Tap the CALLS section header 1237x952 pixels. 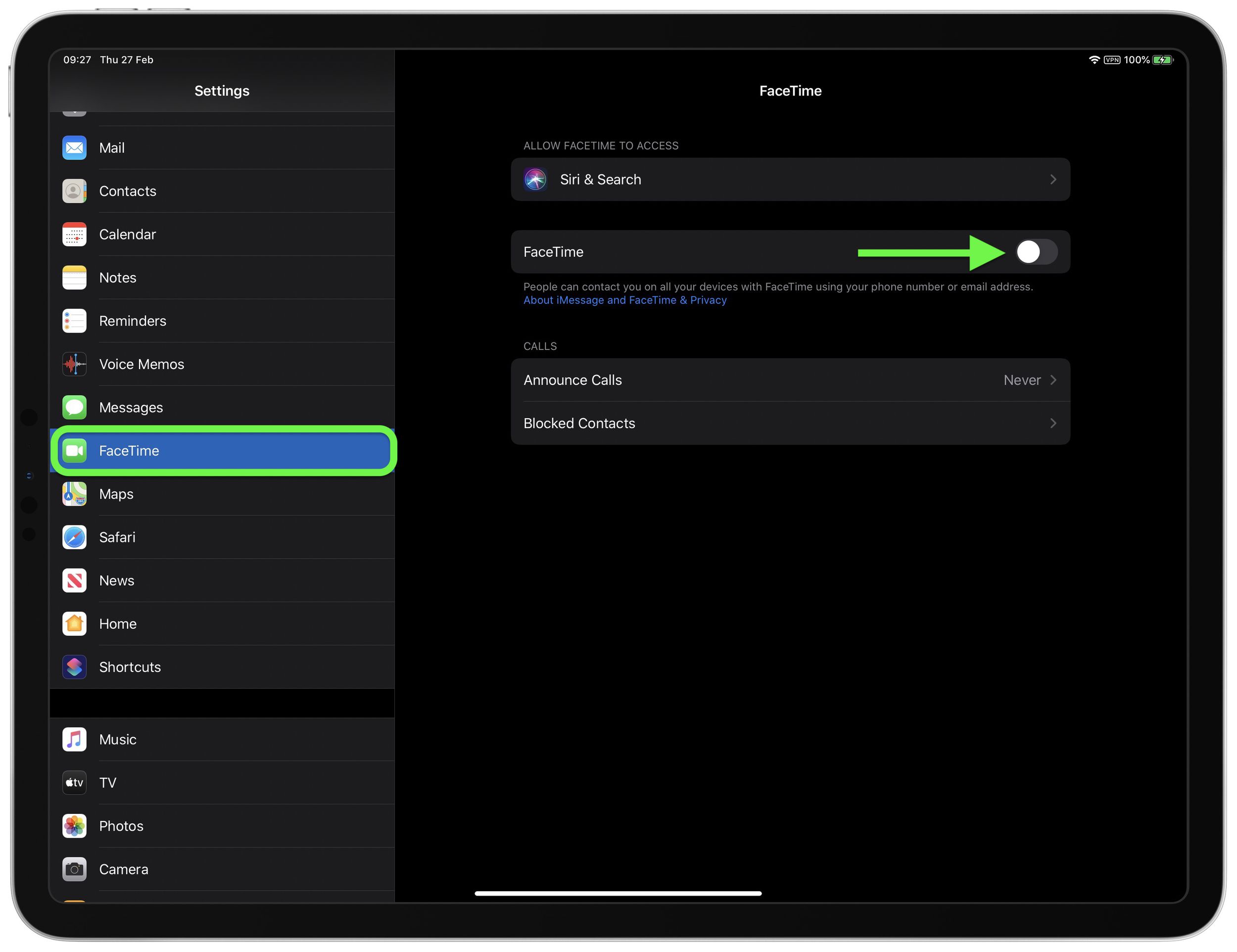click(x=540, y=346)
